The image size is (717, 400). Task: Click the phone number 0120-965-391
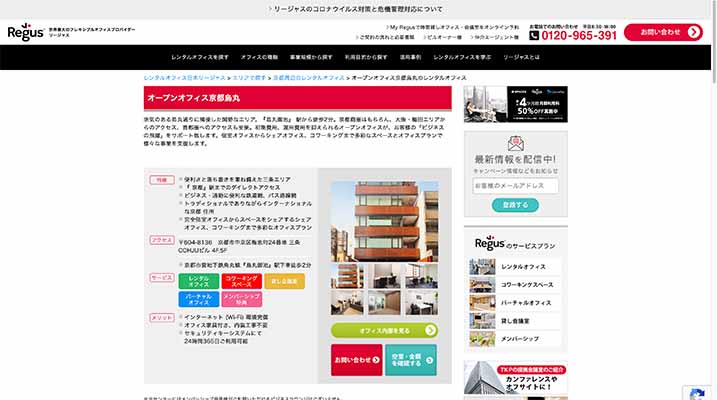(x=579, y=35)
